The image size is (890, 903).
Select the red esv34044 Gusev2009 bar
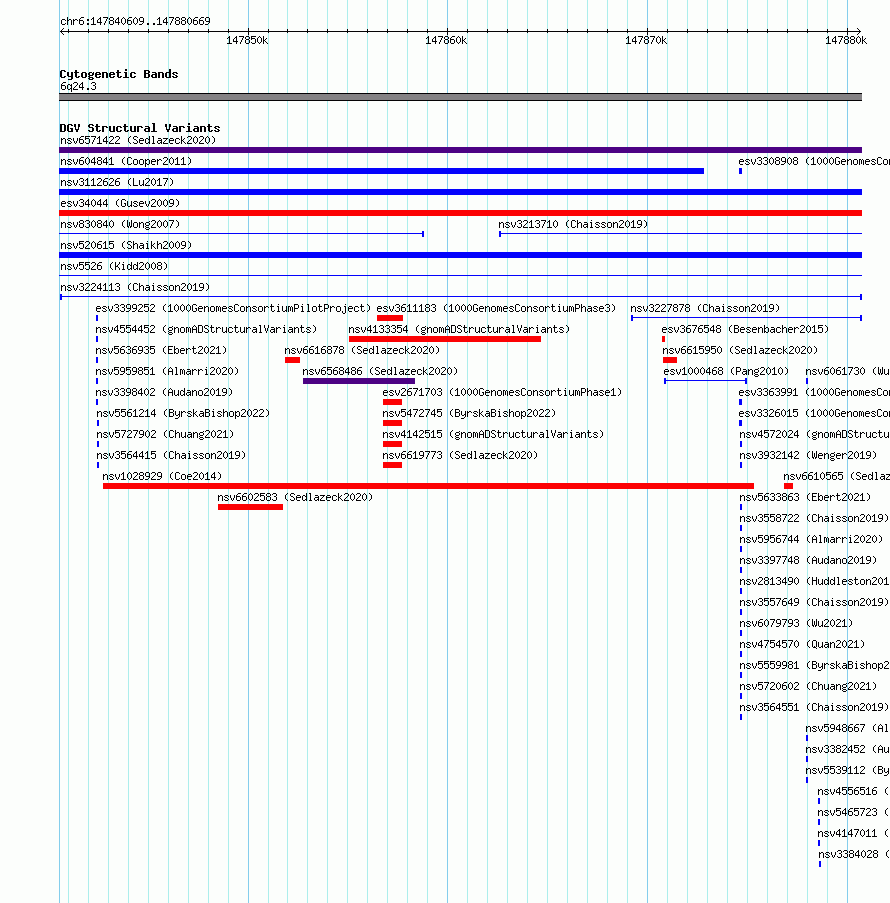[x=461, y=213]
